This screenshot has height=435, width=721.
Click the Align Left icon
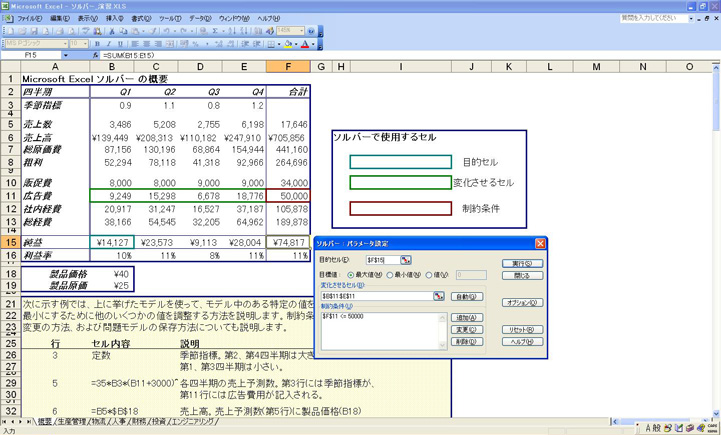[x=135, y=44]
